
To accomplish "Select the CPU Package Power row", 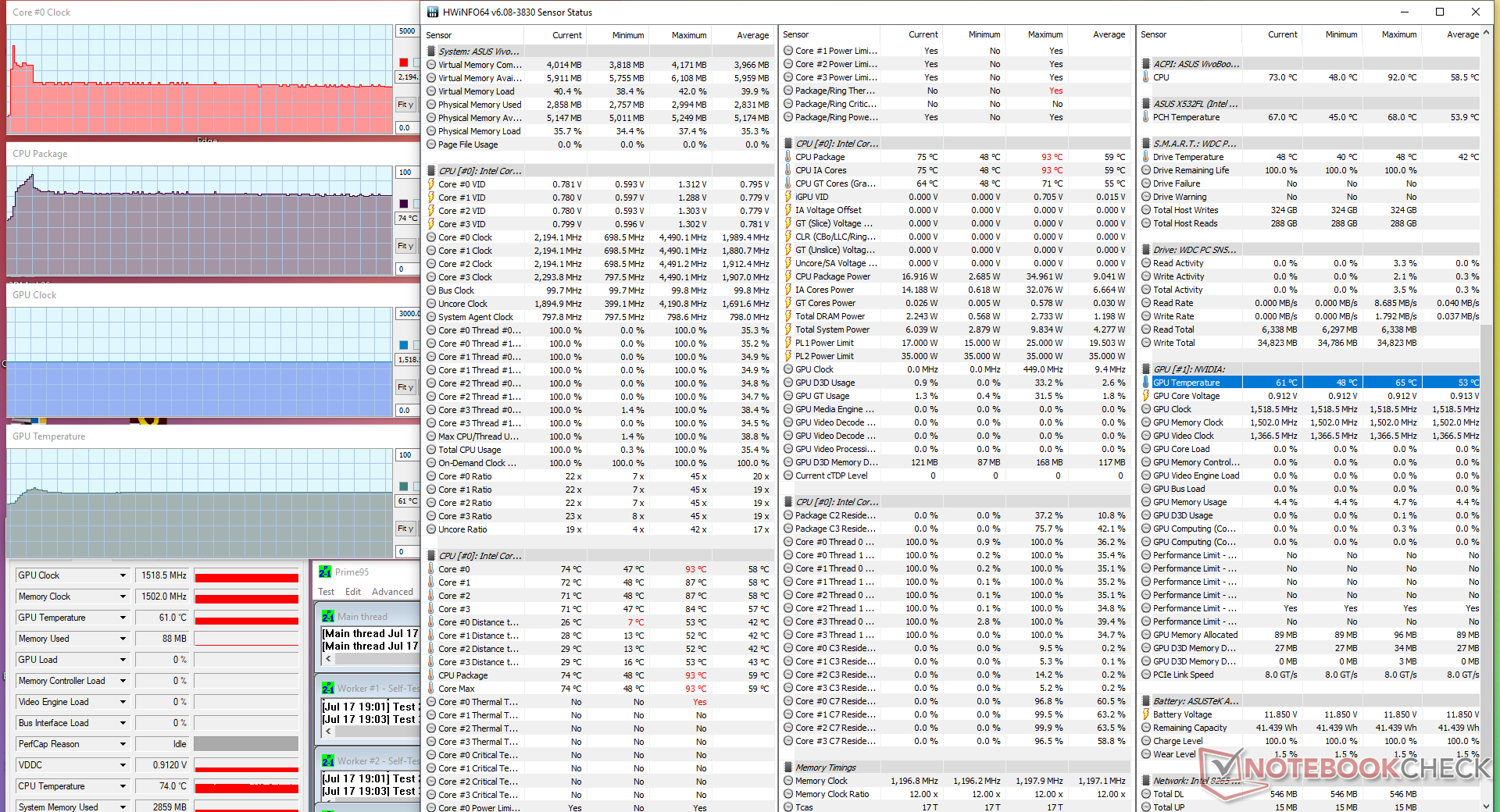I will coord(955,276).
